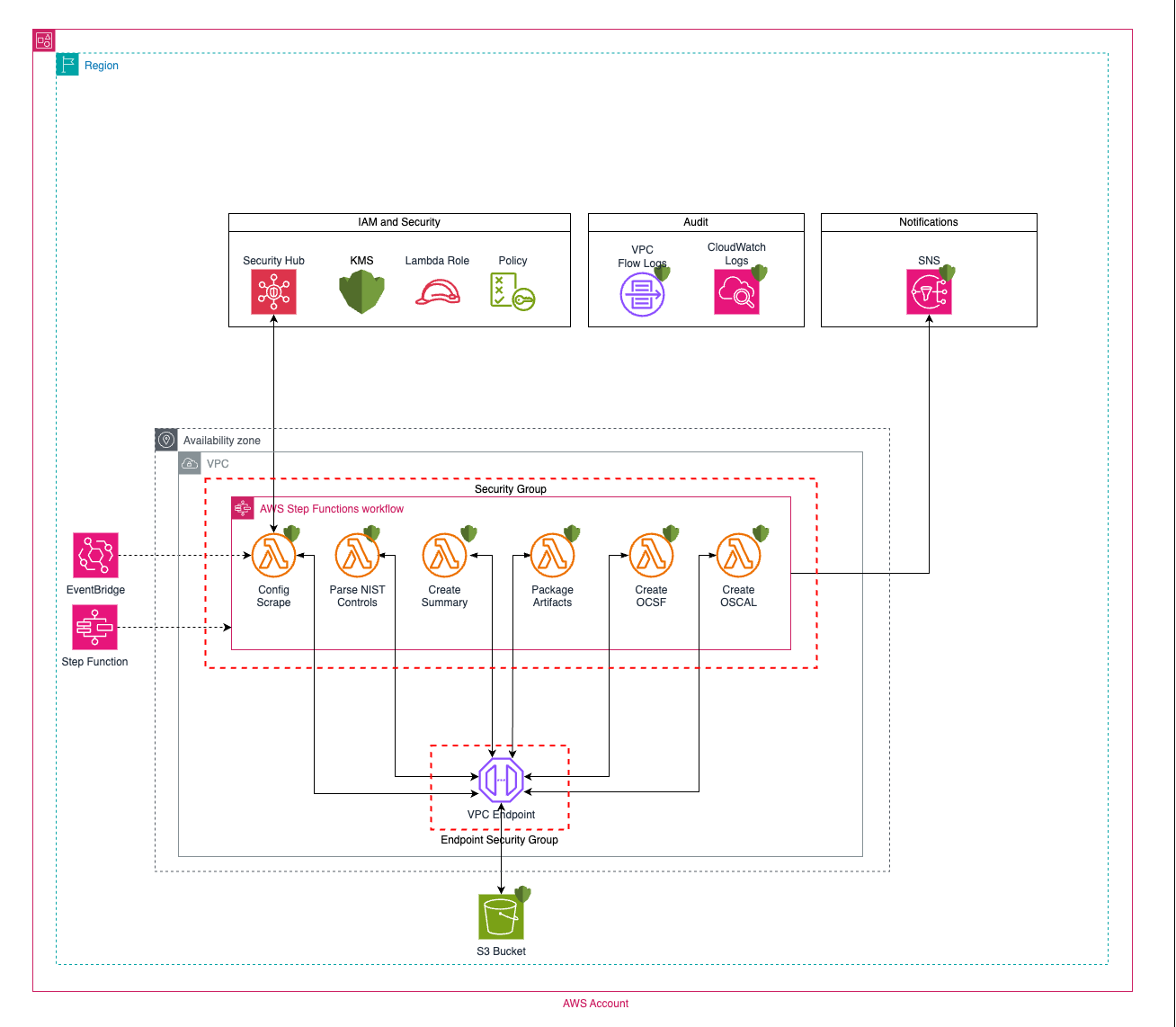This screenshot has height=1027, width=1176.
Task: Select the KMS shield icon
Action: coord(361,292)
